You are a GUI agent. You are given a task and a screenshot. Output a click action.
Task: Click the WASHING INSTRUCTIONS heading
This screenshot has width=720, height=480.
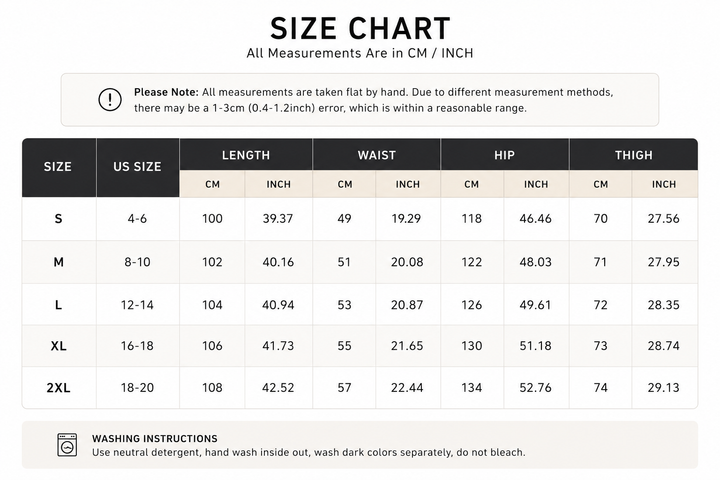point(155,439)
